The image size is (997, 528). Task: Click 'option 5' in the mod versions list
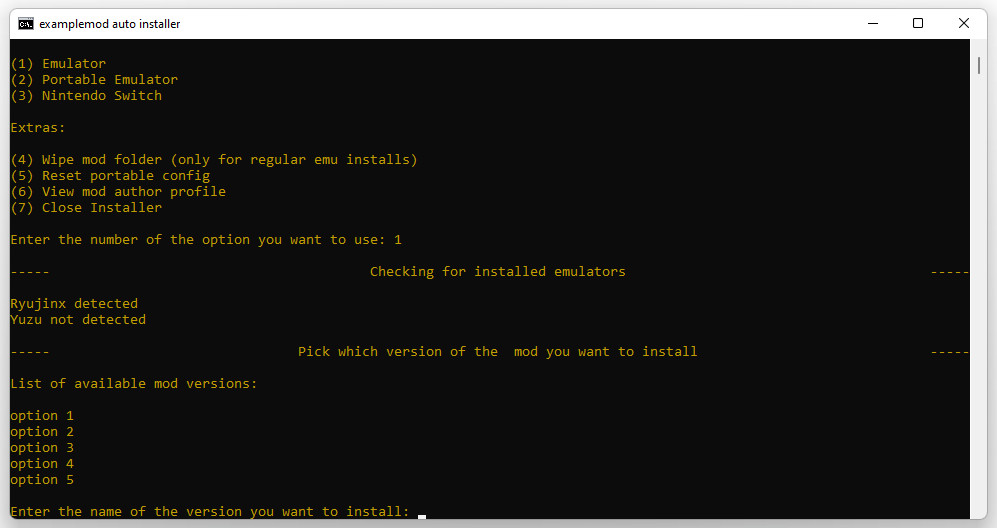[x=42, y=480]
